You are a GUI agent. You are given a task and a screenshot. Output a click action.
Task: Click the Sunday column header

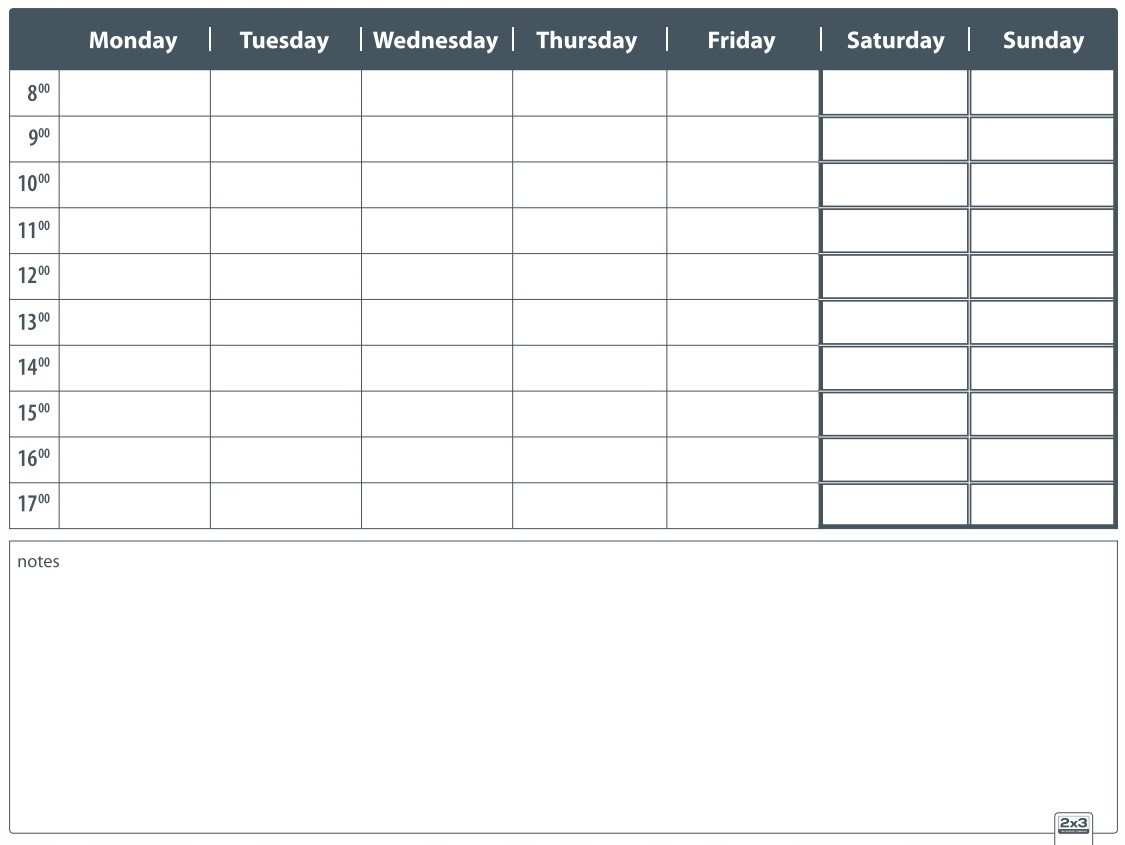click(x=1043, y=40)
